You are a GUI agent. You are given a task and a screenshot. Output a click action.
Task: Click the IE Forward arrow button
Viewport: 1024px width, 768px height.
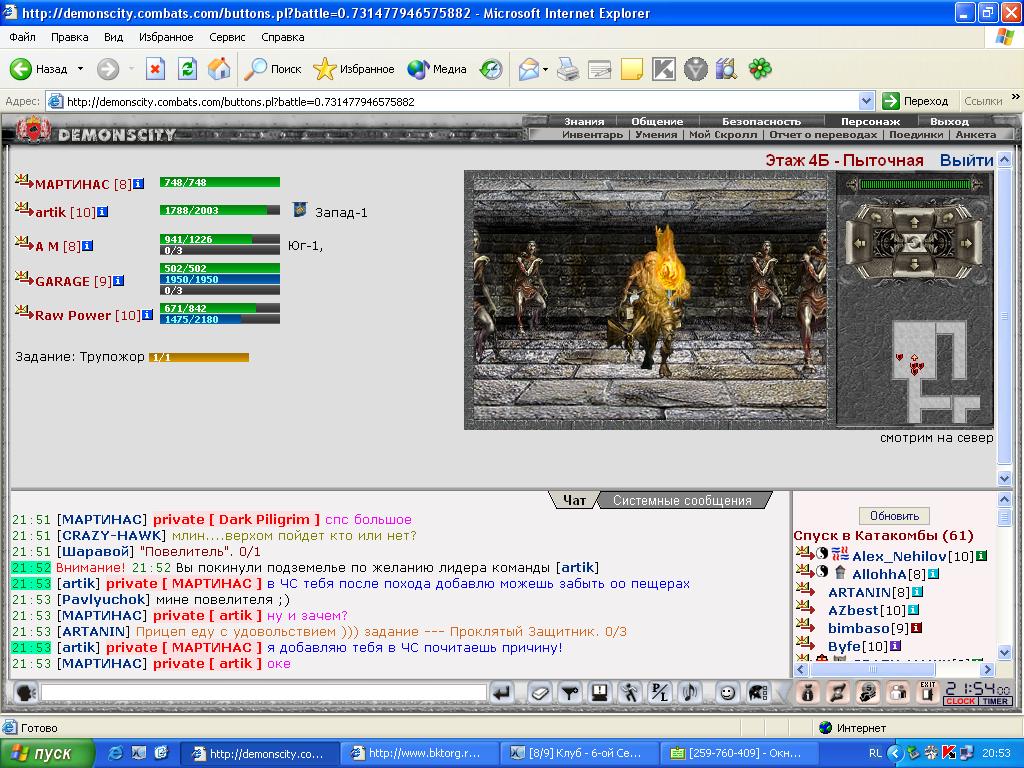(108, 69)
